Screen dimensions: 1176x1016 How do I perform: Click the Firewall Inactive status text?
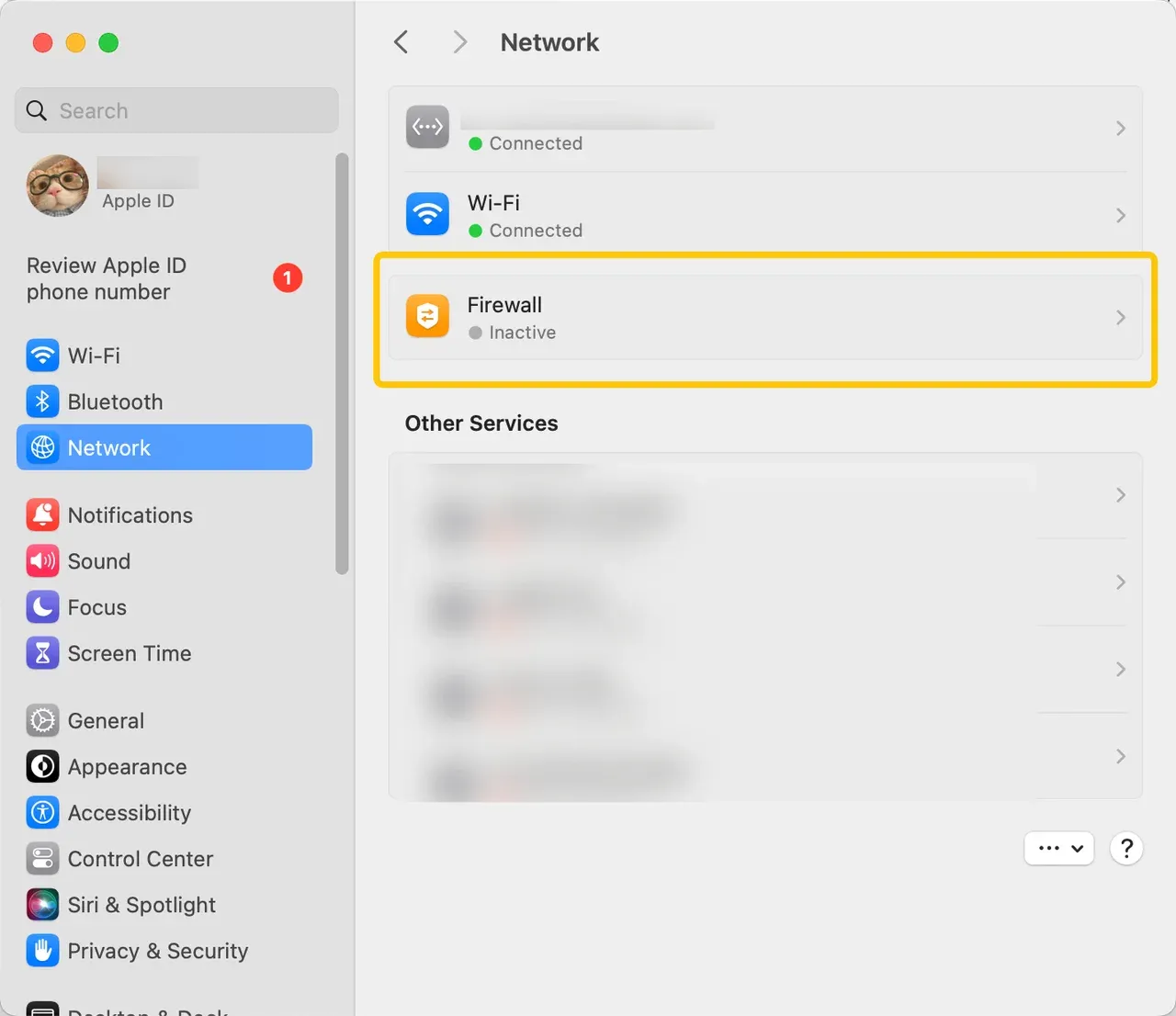(523, 333)
